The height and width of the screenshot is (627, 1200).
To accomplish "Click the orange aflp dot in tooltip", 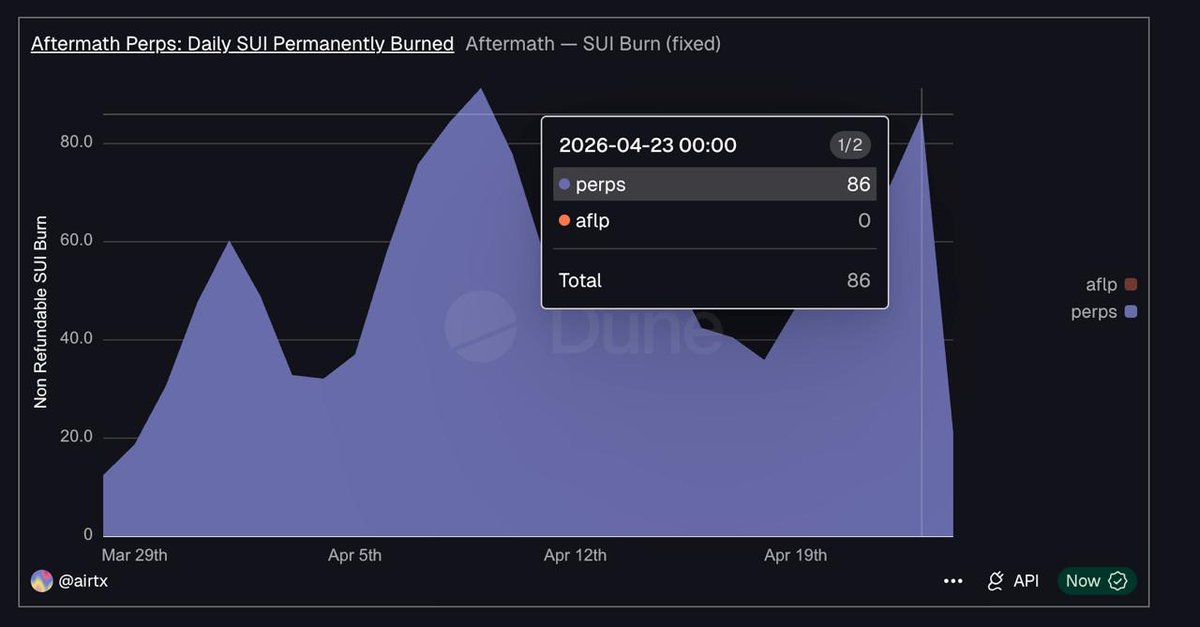I will pyautogui.click(x=564, y=221).
